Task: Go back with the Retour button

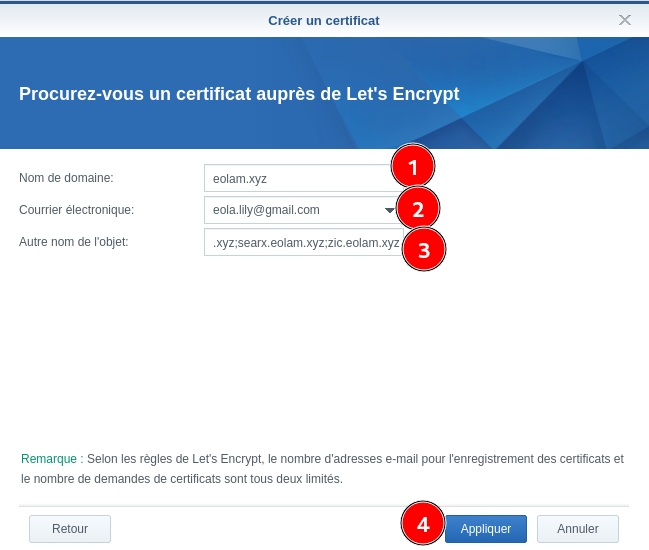Action: [70, 529]
